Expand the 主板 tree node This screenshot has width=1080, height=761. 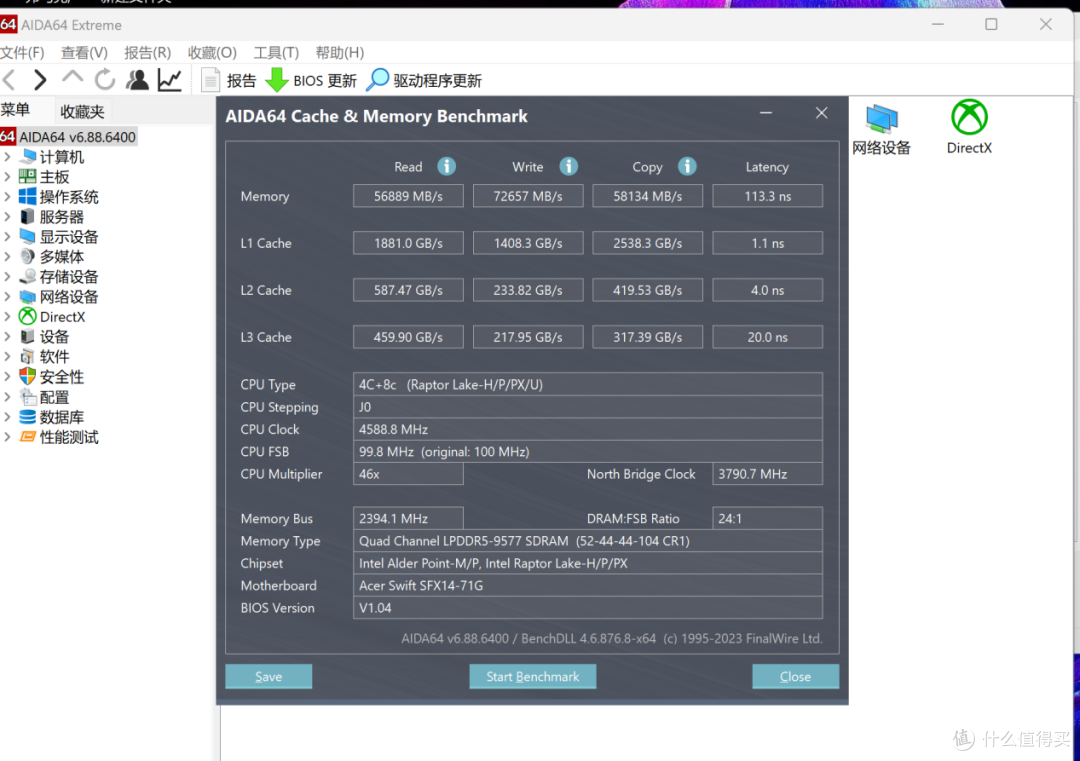pos(8,177)
